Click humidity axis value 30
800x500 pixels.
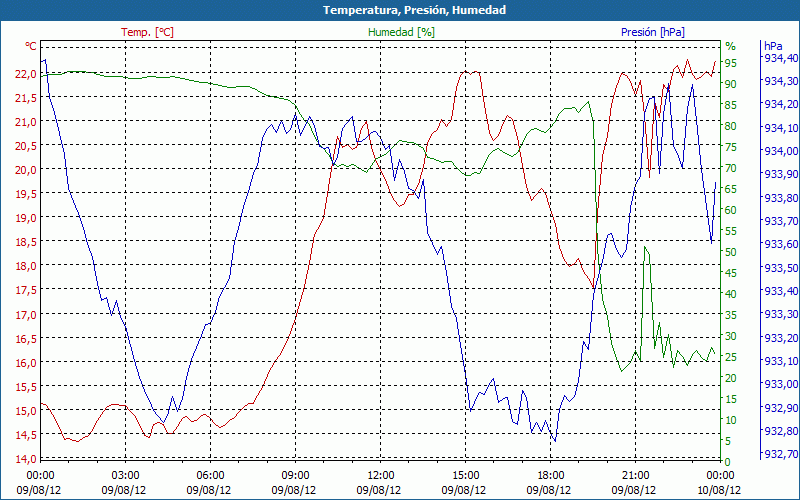731,336
